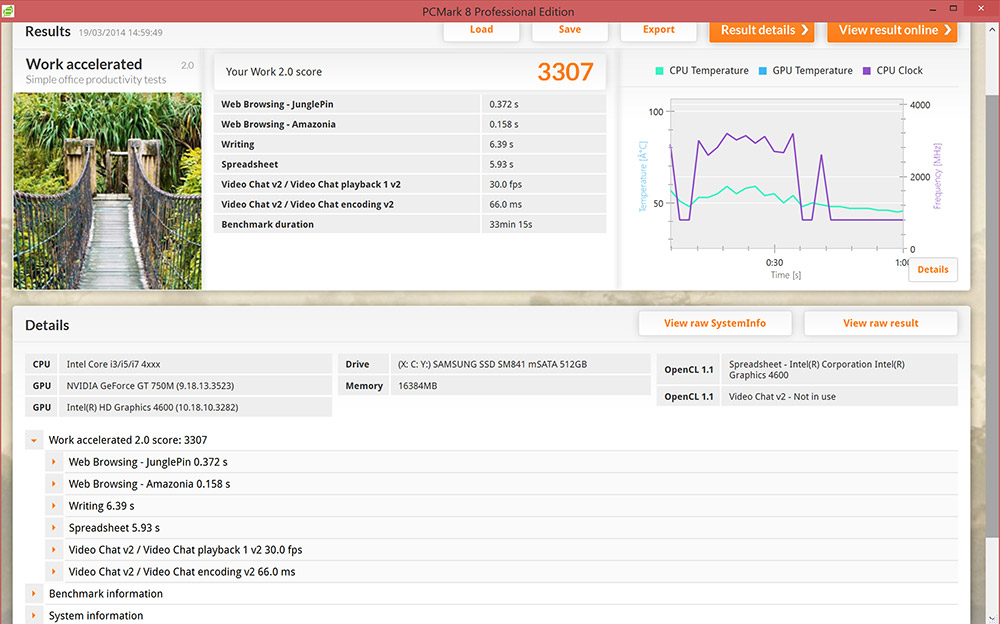Collapse the Work accelerated 2.0 score section
The width and height of the screenshot is (1000, 624).
[35, 440]
